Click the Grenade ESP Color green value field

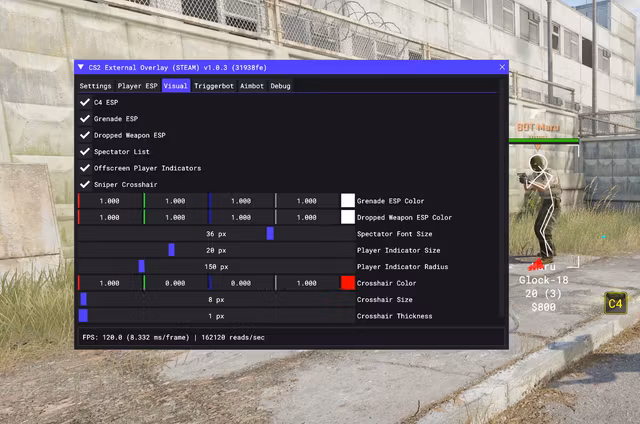point(175,201)
